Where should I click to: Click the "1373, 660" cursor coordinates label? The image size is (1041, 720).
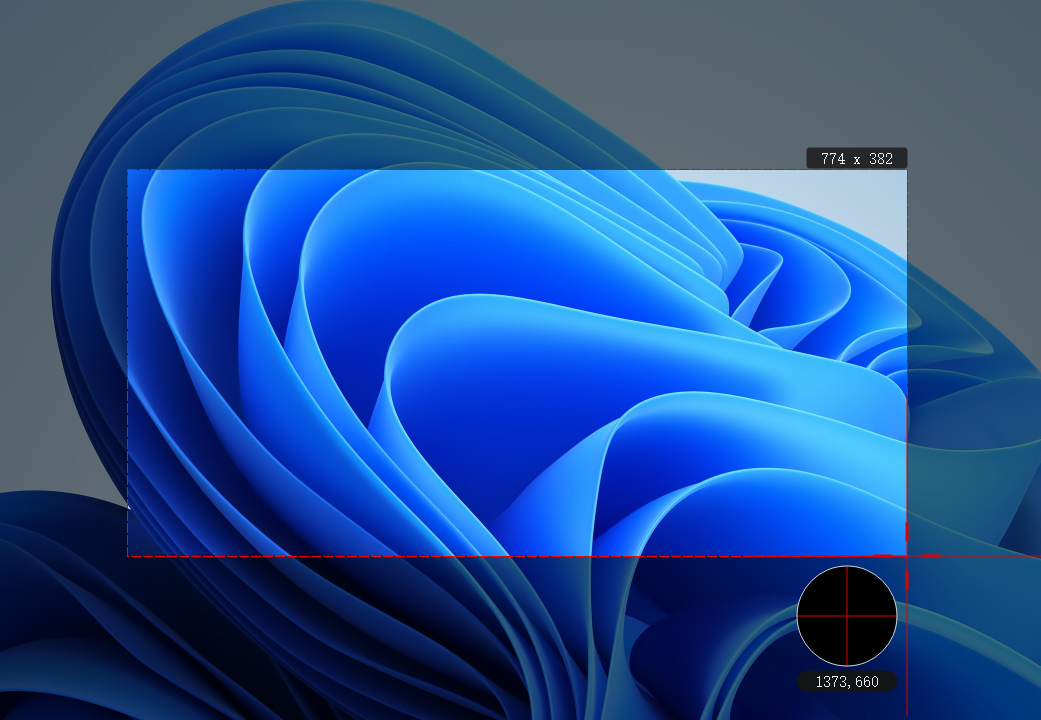pos(847,682)
